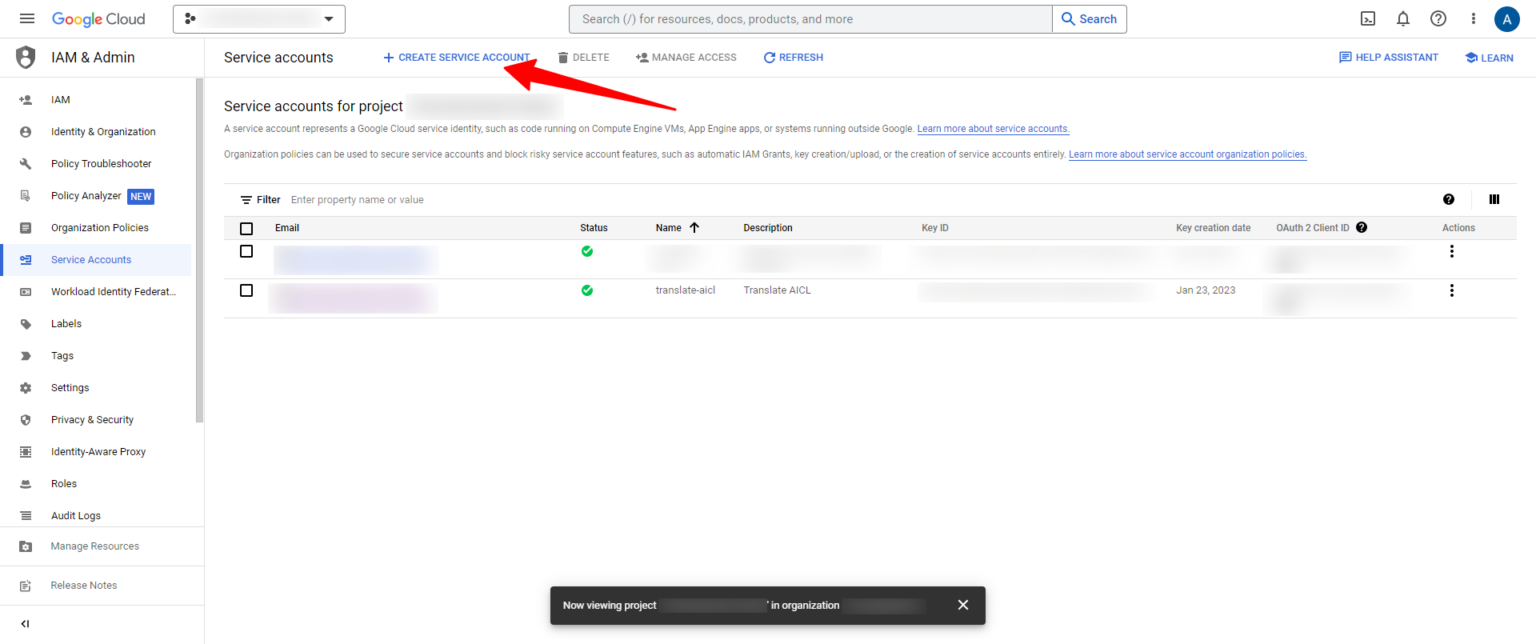The image size is (1536, 644).
Task: Click CREATE SERVICE ACCOUNT
Action: [456, 57]
